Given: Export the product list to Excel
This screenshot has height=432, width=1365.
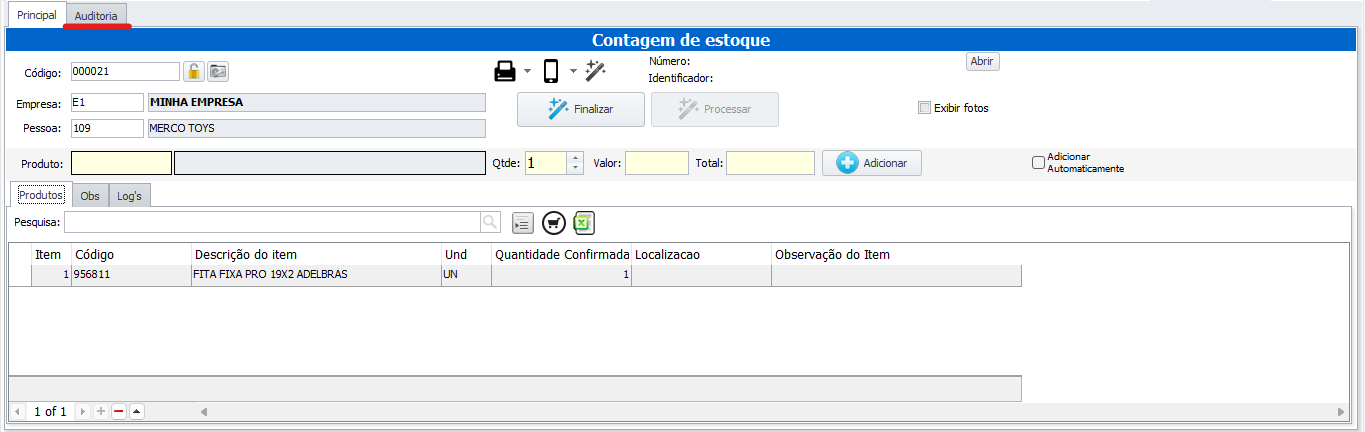Looking at the screenshot, I should [585, 222].
